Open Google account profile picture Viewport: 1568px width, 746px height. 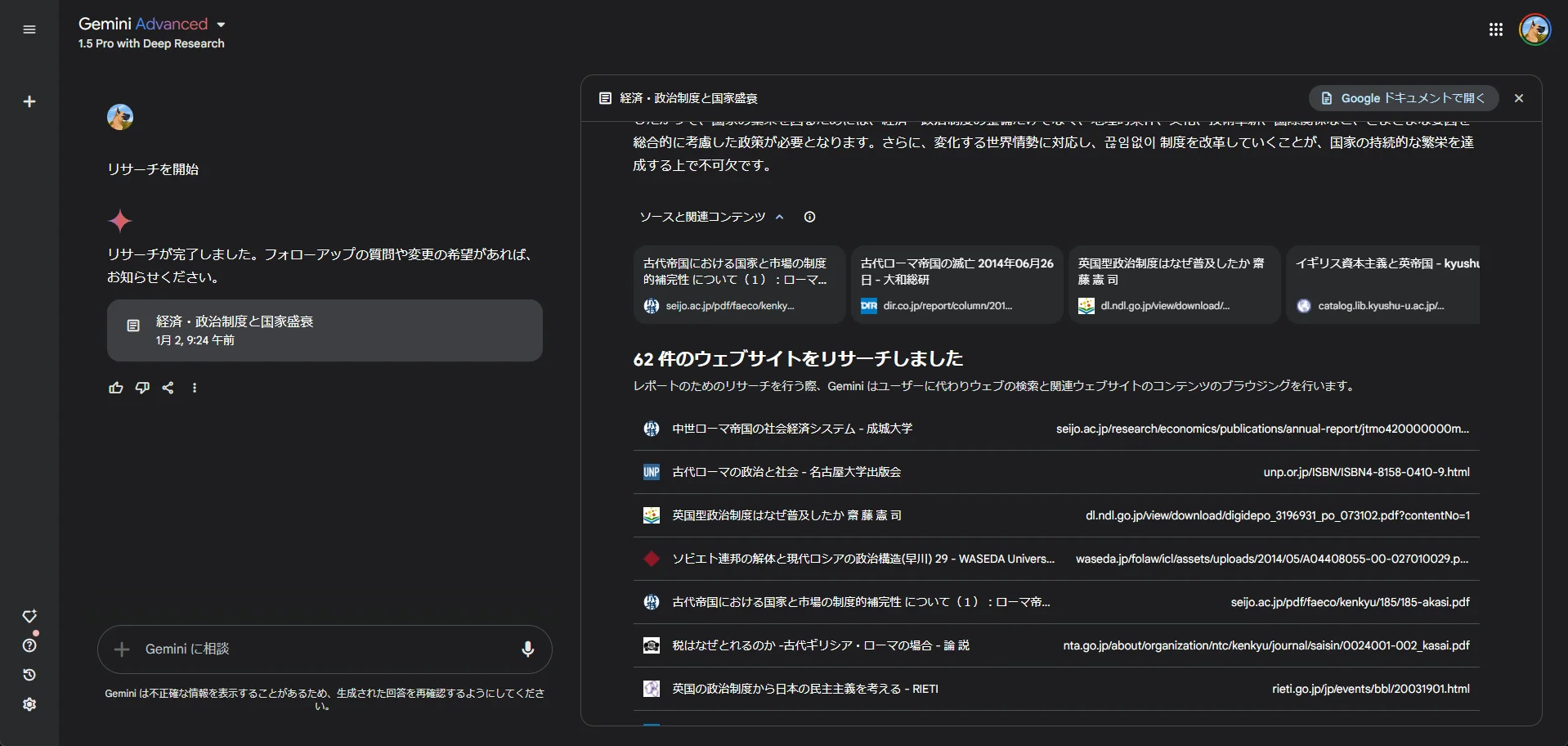click(1534, 29)
